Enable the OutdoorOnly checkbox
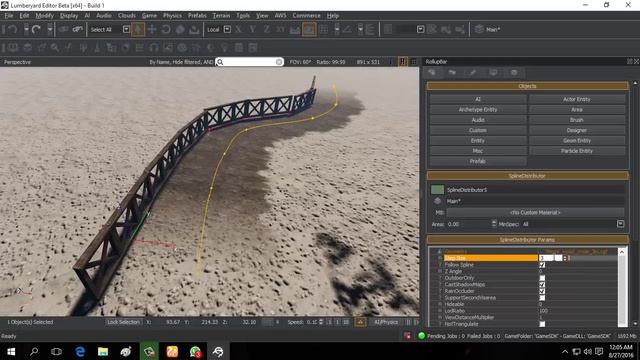Image resolution: width=640 pixels, height=360 pixels. (x=542, y=278)
